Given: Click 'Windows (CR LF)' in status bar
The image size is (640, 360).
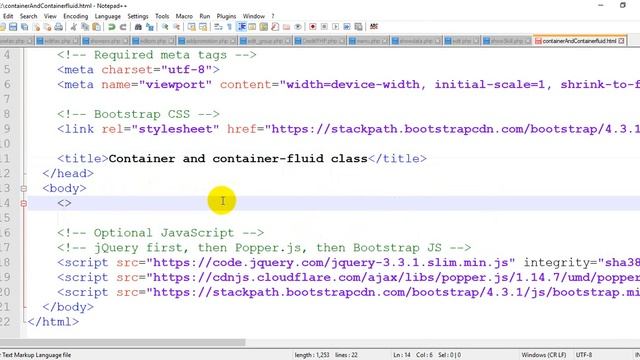Looking at the screenshot, I should tap(544, 355).
